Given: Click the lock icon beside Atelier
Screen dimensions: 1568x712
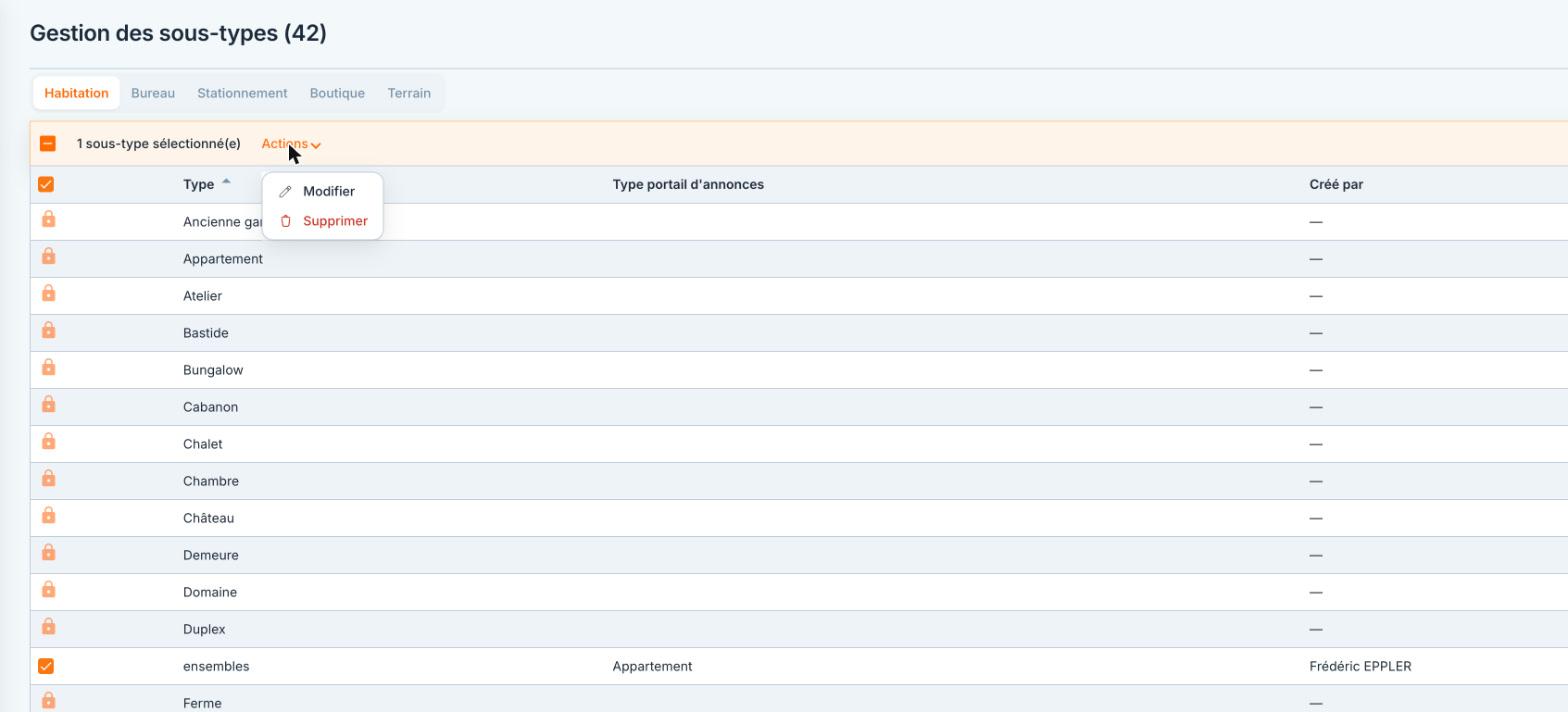Looking at the screenshot, I should pyautogui.click(x=48, y=294).
